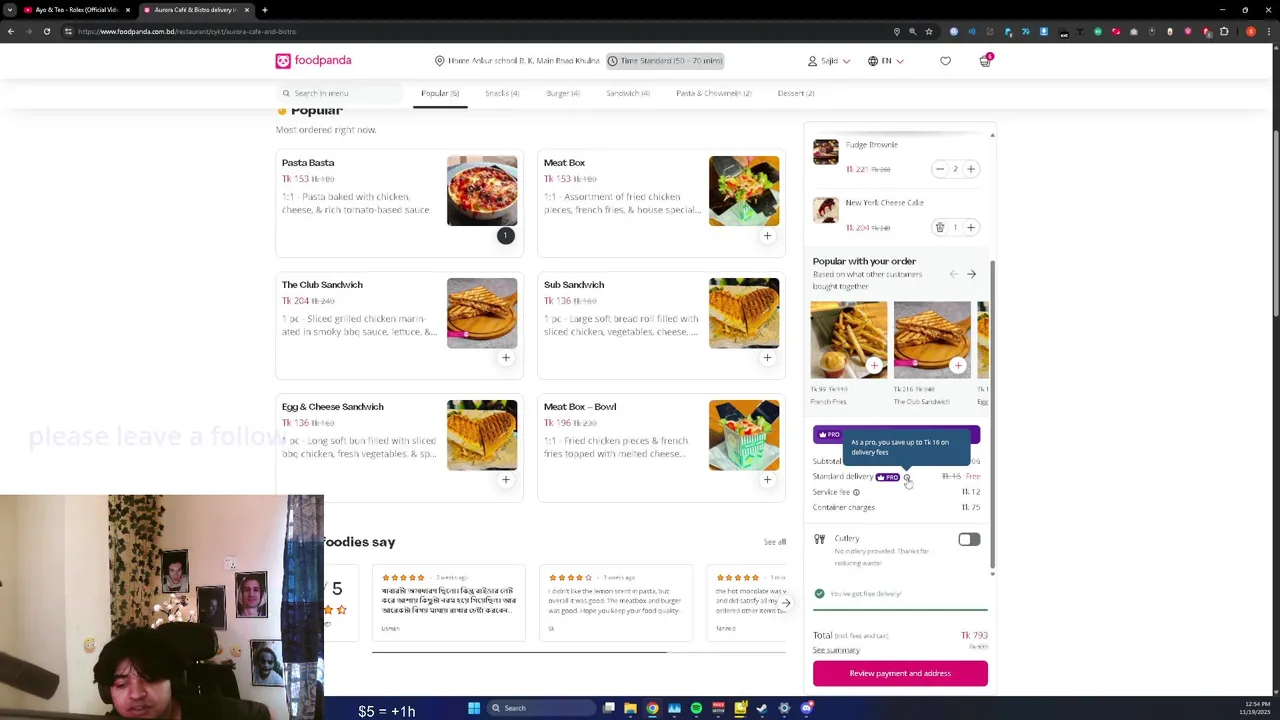This screenshot has width=1280, height=720.
Task: Click See all reviews link
Action: (775, 543)
